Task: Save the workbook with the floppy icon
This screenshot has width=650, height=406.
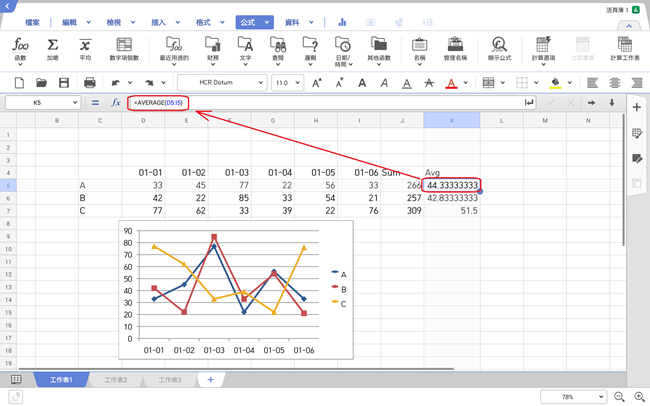Action: click(x=64, y=83)
